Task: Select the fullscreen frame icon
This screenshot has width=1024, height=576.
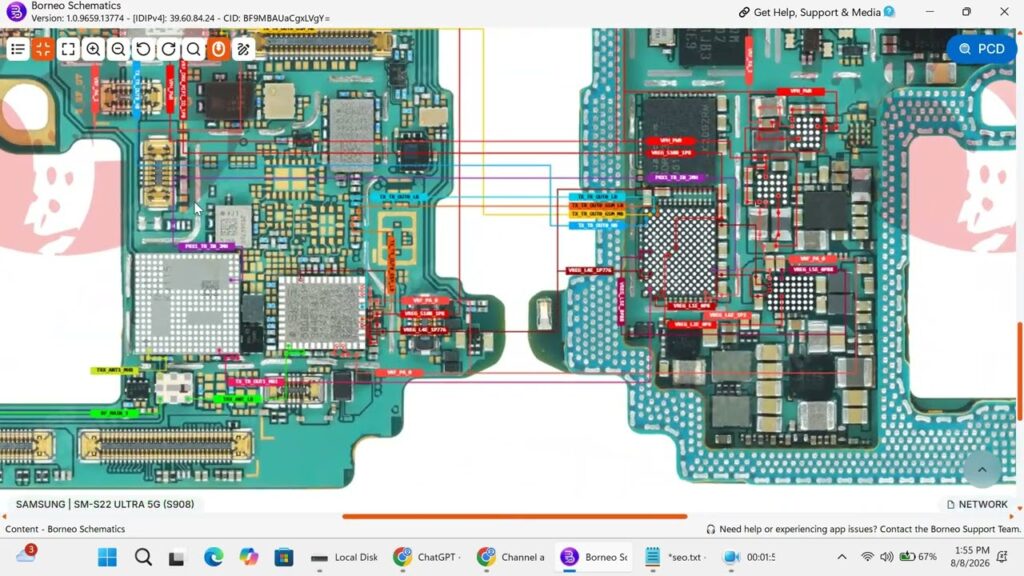Action: point(68,49)
